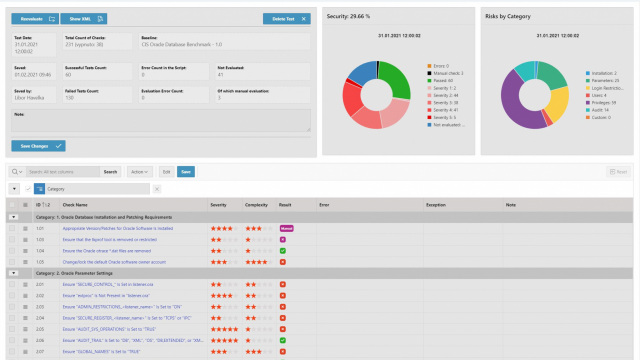Click the Reevaluate button

click(35, 19)
